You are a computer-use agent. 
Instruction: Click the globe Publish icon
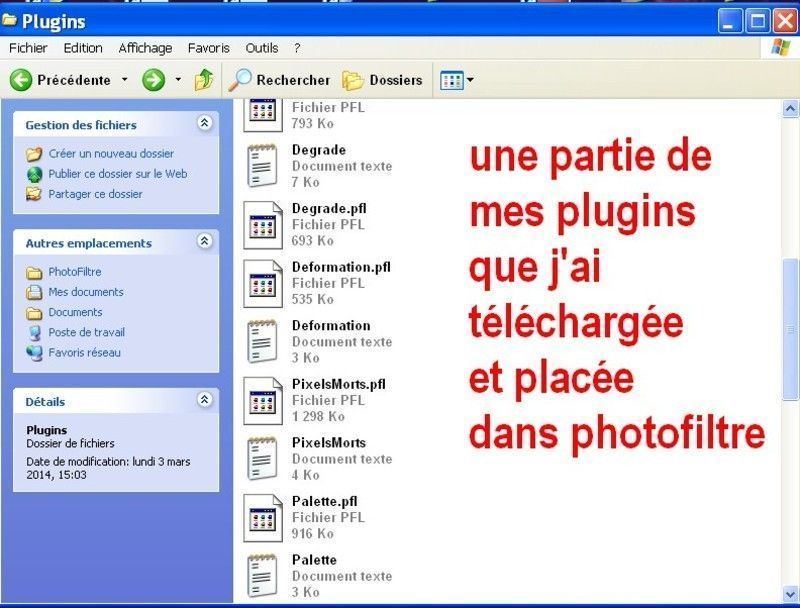point(34,174)
